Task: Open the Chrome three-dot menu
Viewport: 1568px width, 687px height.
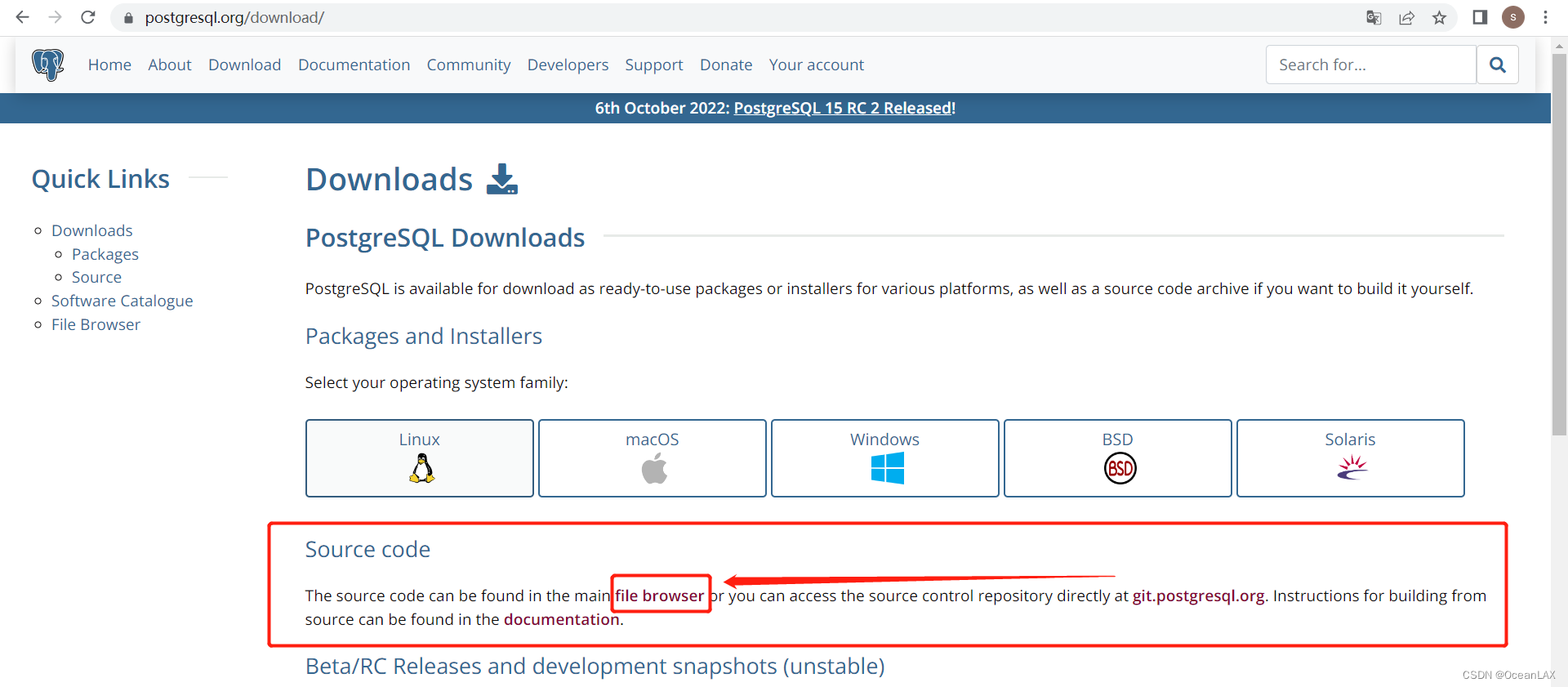Action: click(1545, 17)
